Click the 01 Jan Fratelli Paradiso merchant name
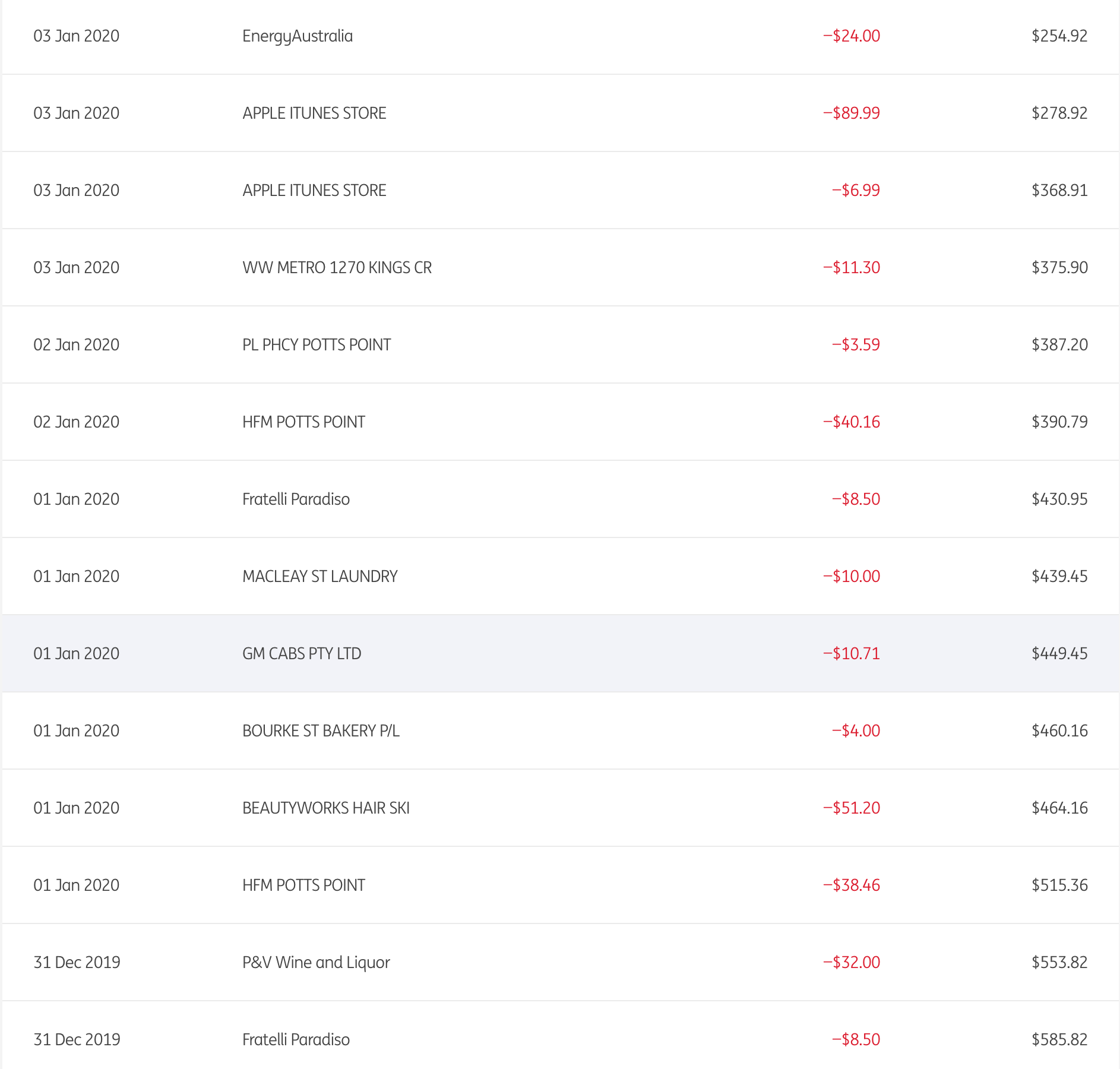 click(x=296, y=499)
